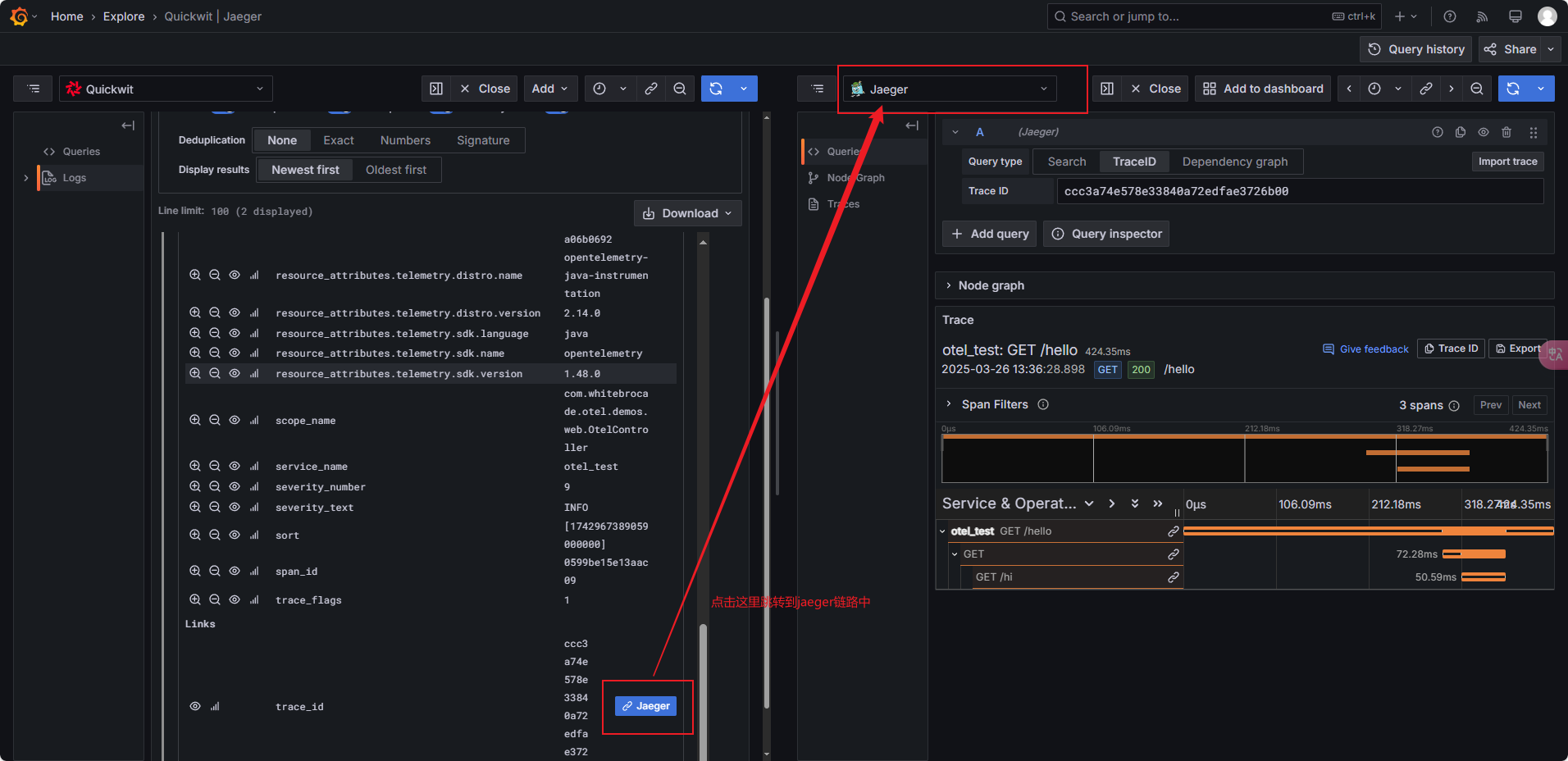Run query refresh button in Jaeger pane
The image size is (1568, 761).
[1513, 89]
